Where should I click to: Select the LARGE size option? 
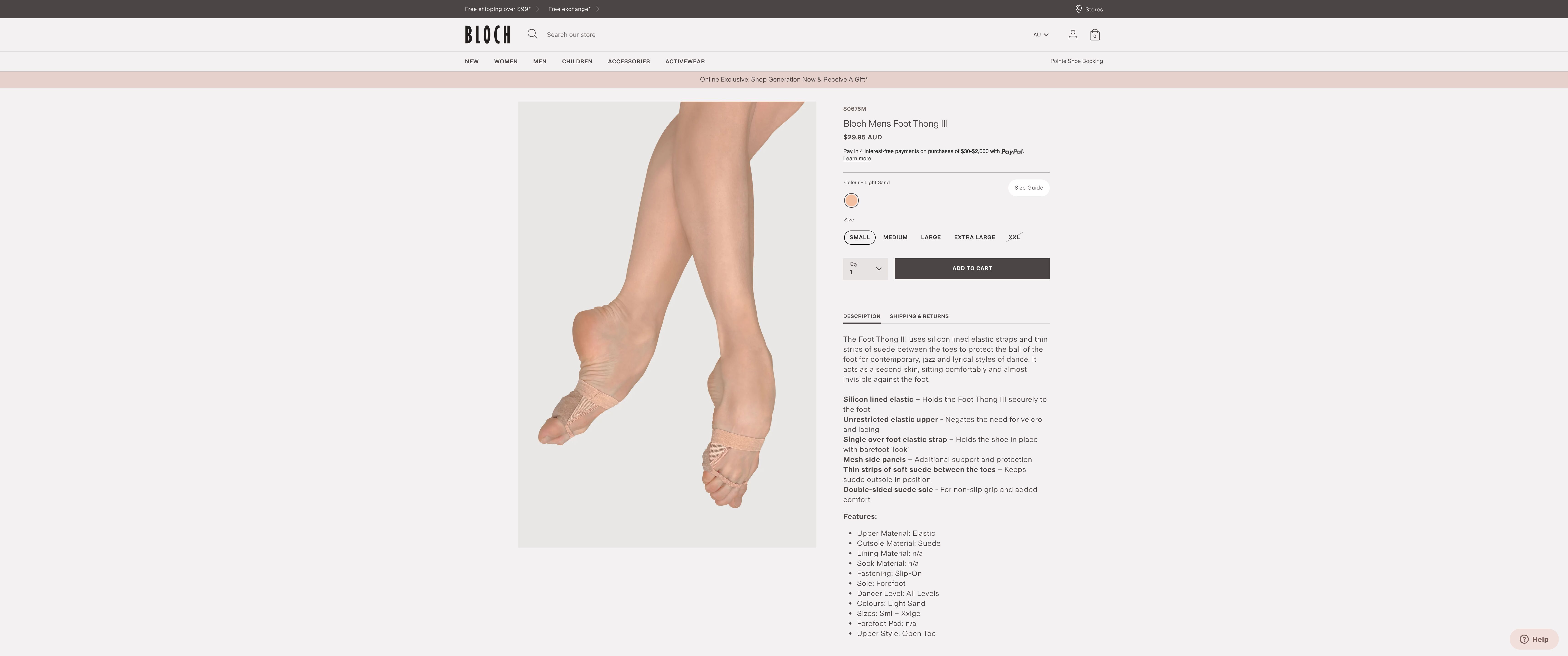click(931, 237)
